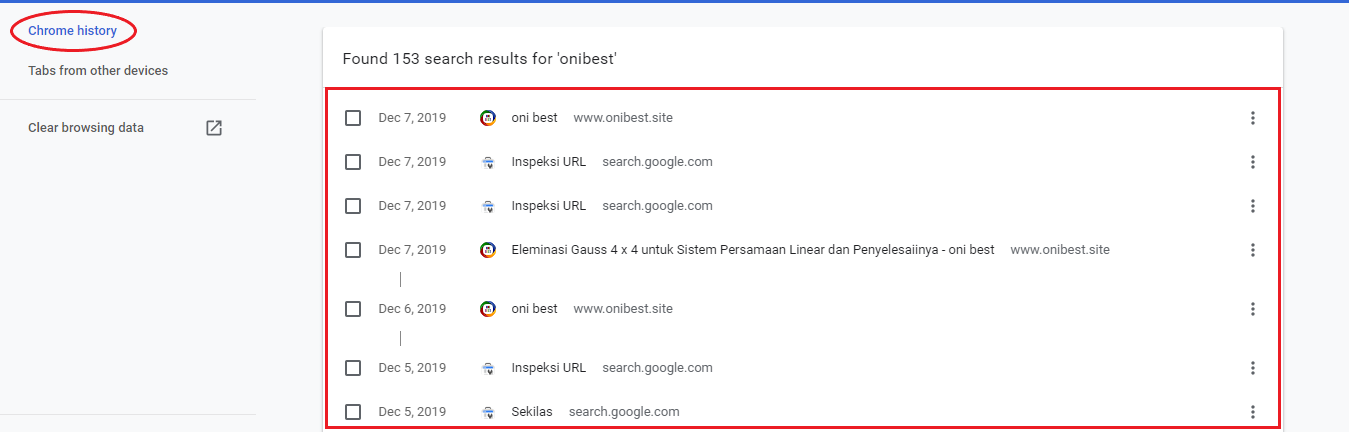Click the Eleminasi Gauss entry's favicon

coord(488,250)
